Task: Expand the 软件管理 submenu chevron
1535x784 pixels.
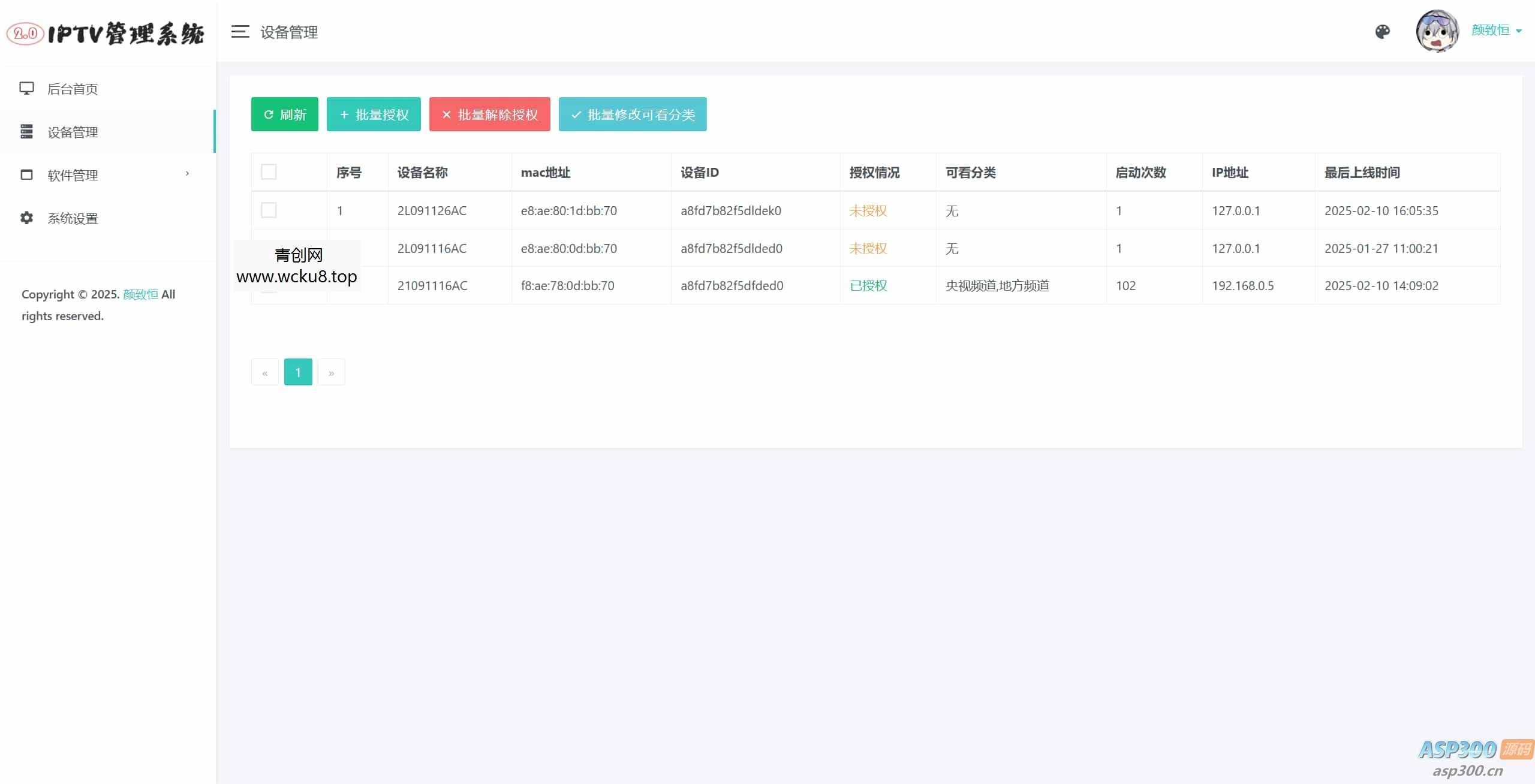Action: pos(187,174)
